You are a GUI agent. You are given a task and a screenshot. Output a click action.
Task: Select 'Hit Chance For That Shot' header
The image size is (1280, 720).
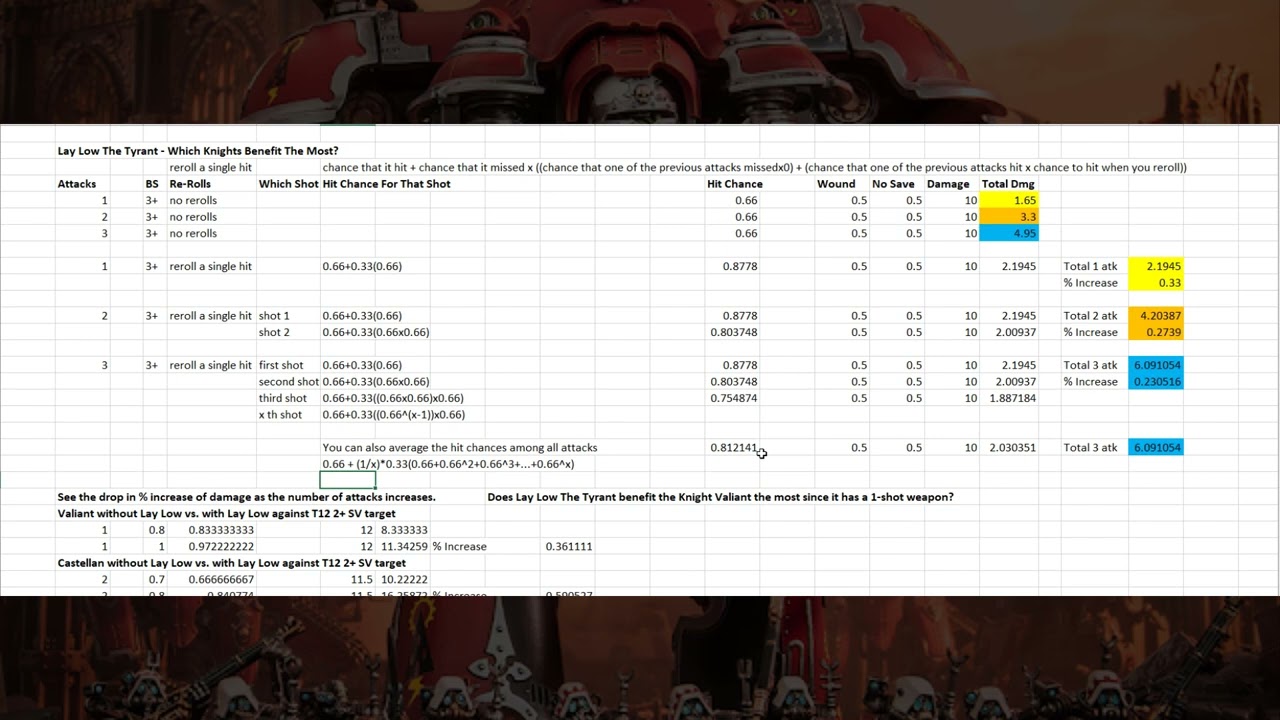pos(386,184)
